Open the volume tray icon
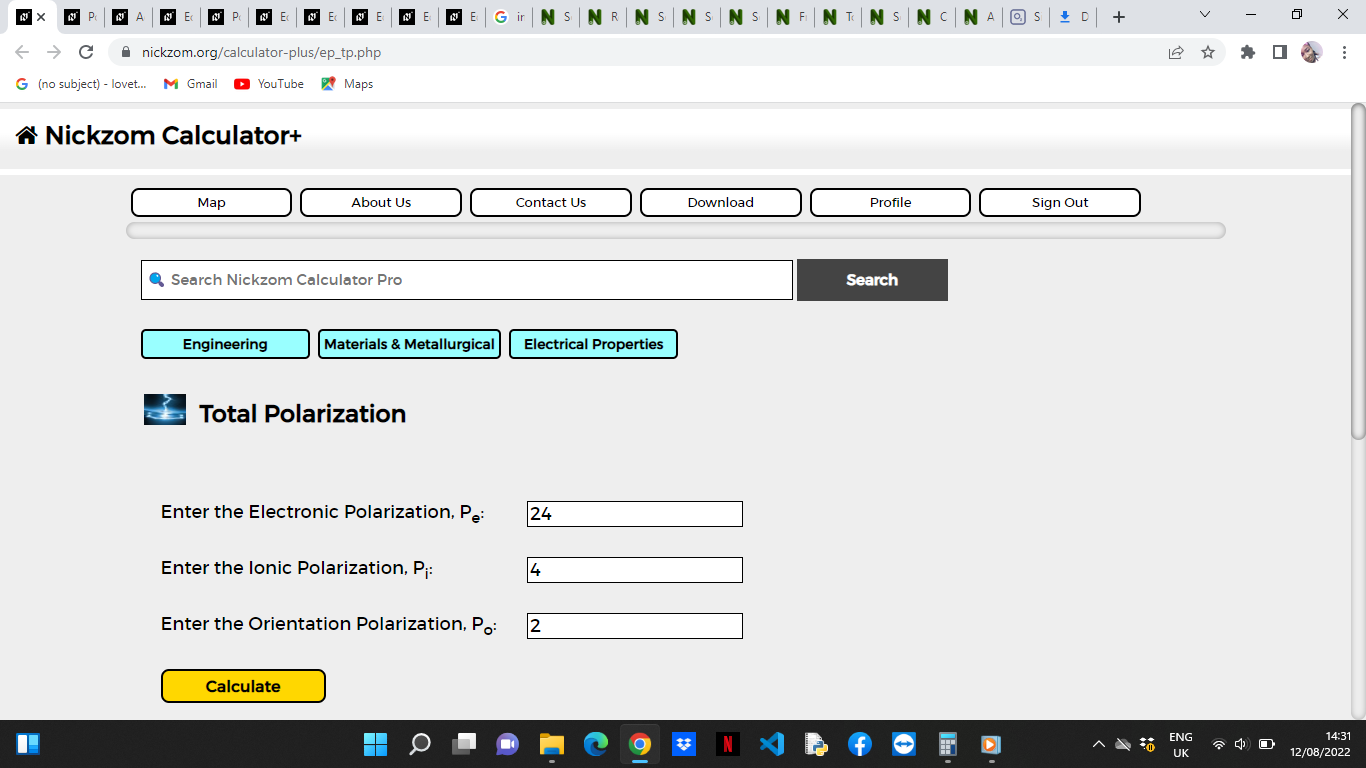 click(1242, 744)
